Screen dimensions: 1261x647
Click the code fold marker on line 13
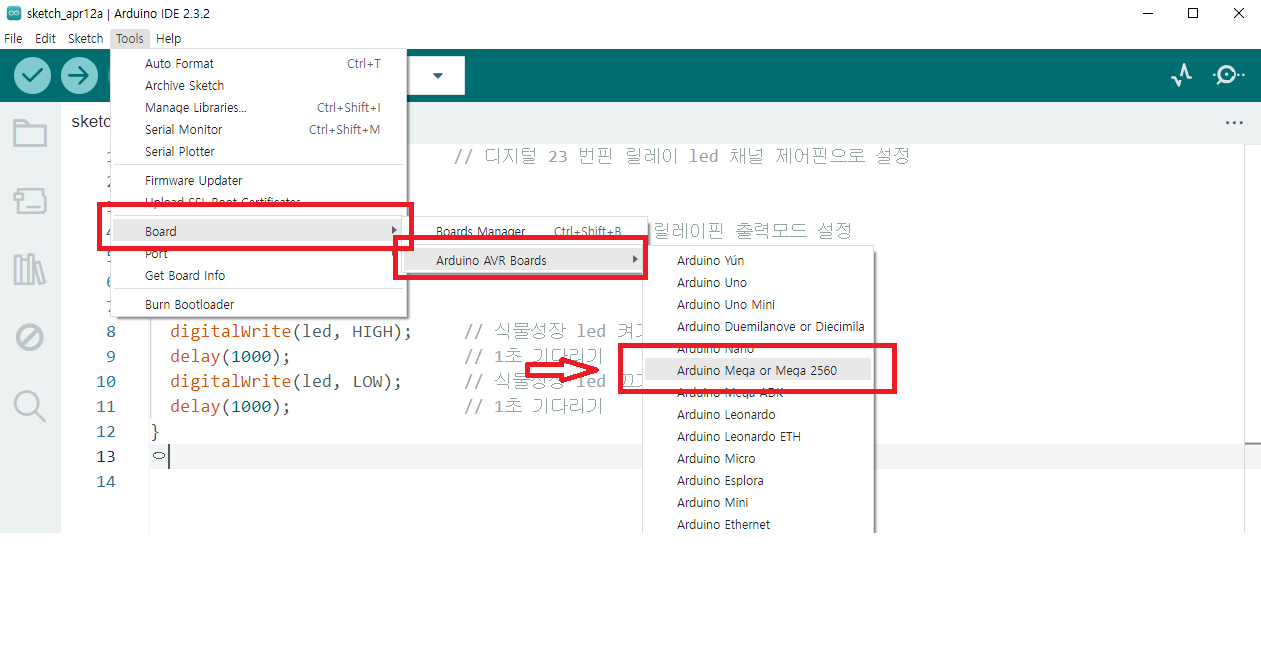[158, 456]
